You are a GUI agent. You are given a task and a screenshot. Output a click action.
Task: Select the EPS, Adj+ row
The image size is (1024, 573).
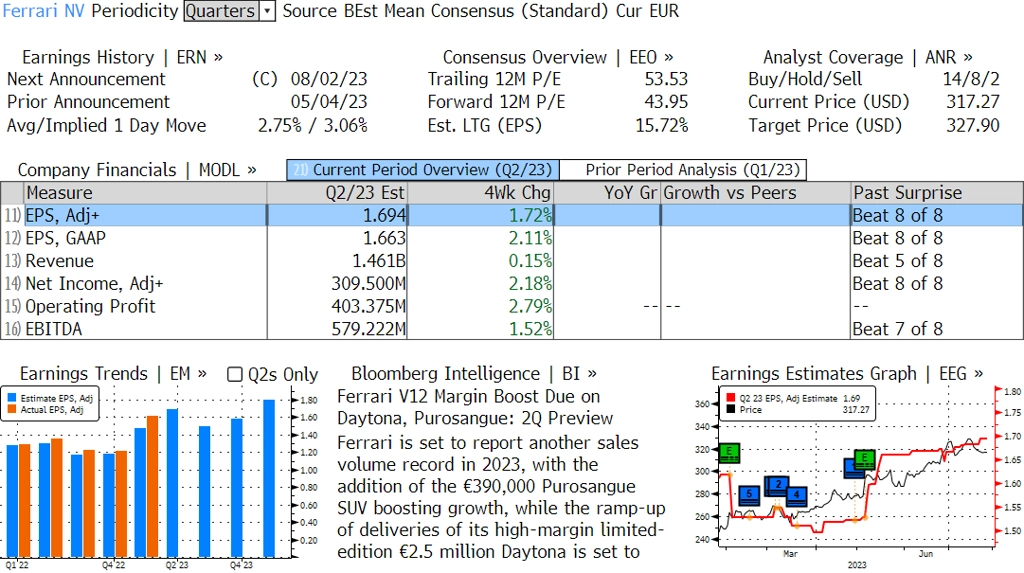512,216
